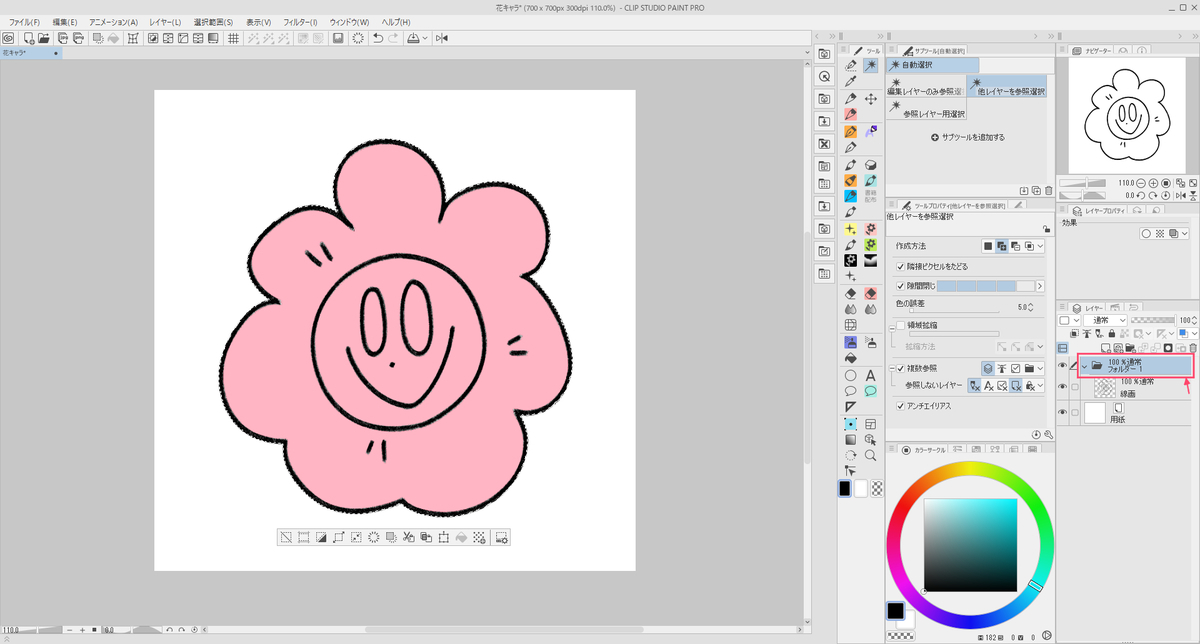Select the balloon tool in tool palette
This screenshot has width=1200, height=644.
[850, 391]
